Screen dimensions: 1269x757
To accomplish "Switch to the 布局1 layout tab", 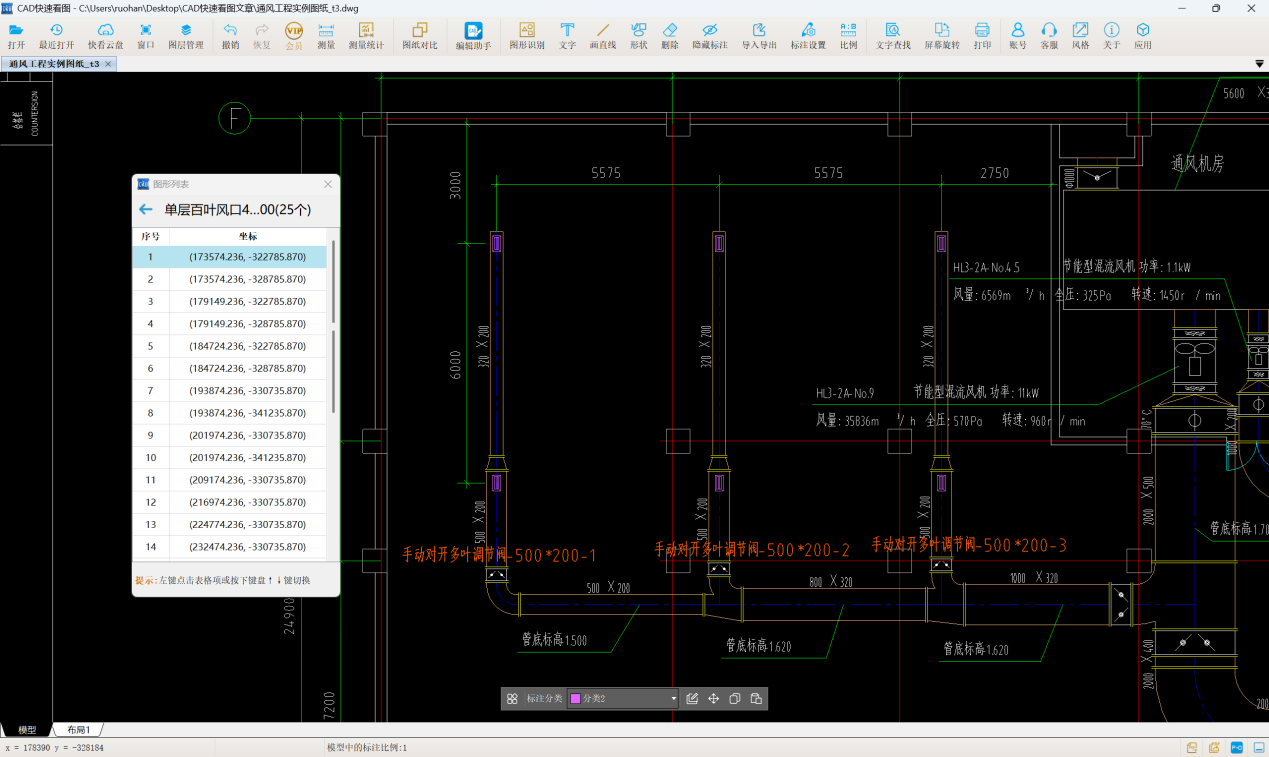I will click(78, 730).
